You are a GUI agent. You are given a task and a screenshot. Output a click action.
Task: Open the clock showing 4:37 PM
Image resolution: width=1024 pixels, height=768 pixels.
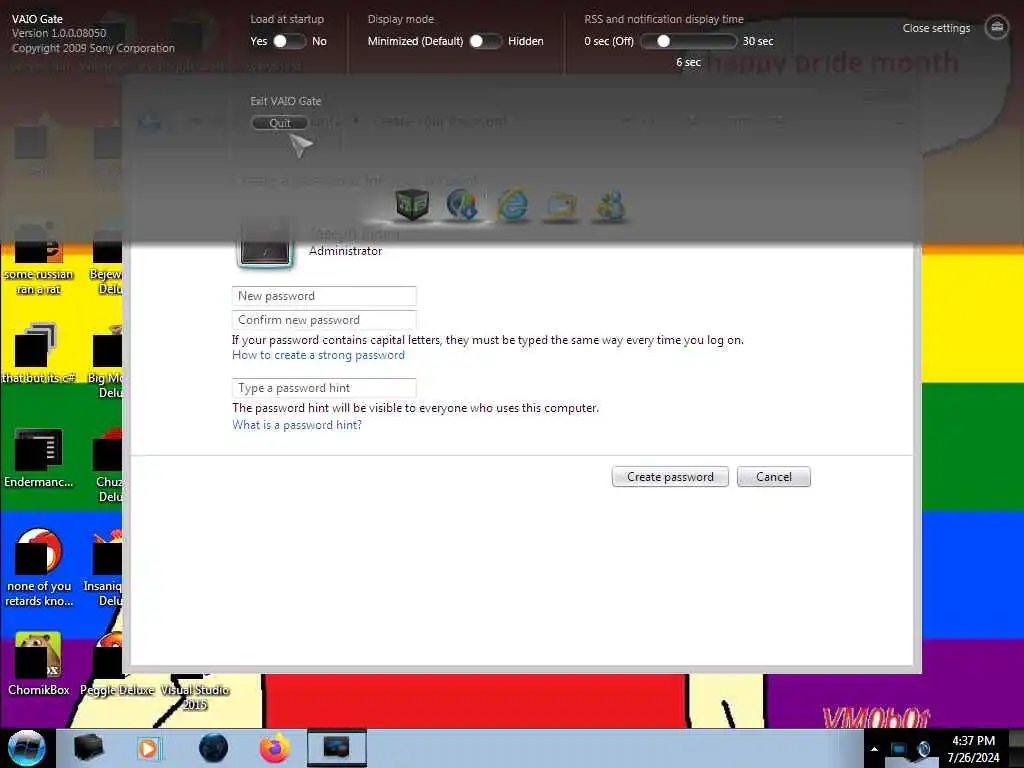[x=973, y=749]
